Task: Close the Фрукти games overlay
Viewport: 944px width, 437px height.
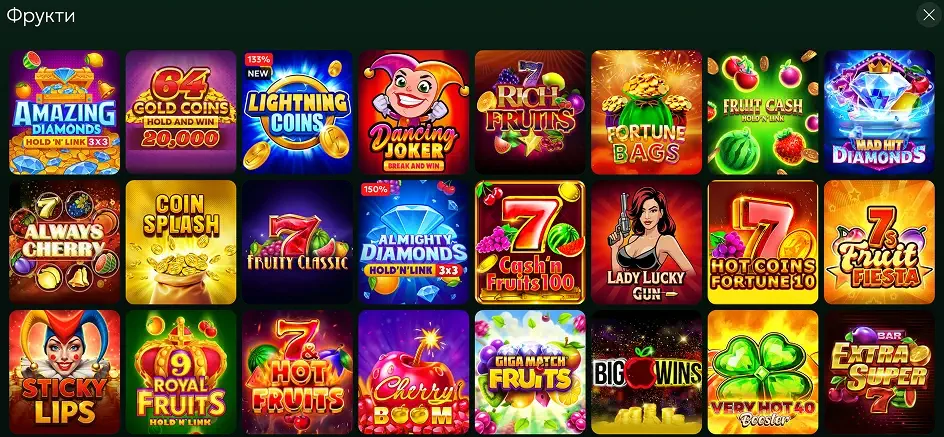Action: point(928,15)
